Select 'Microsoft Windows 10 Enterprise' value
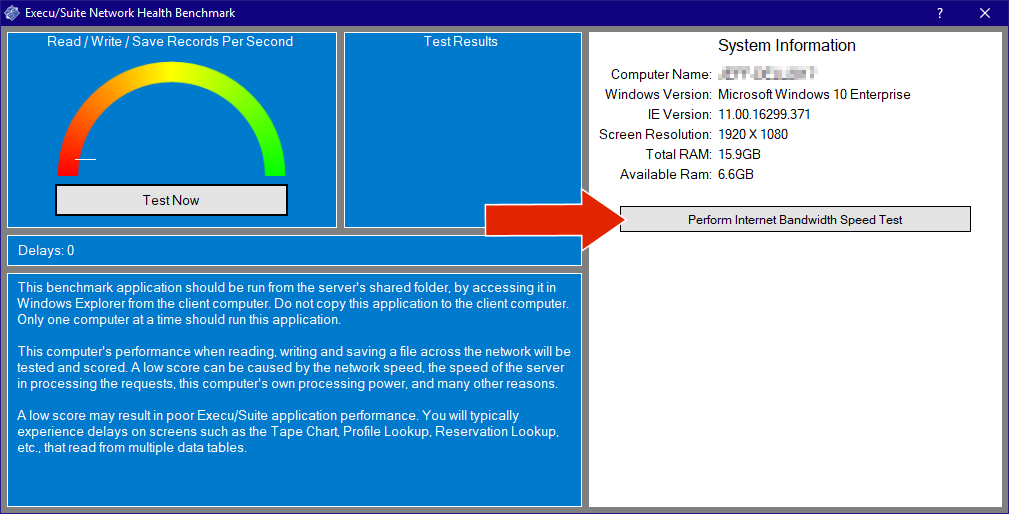The height and width of the screenshot is (514, 1009). 814,95
